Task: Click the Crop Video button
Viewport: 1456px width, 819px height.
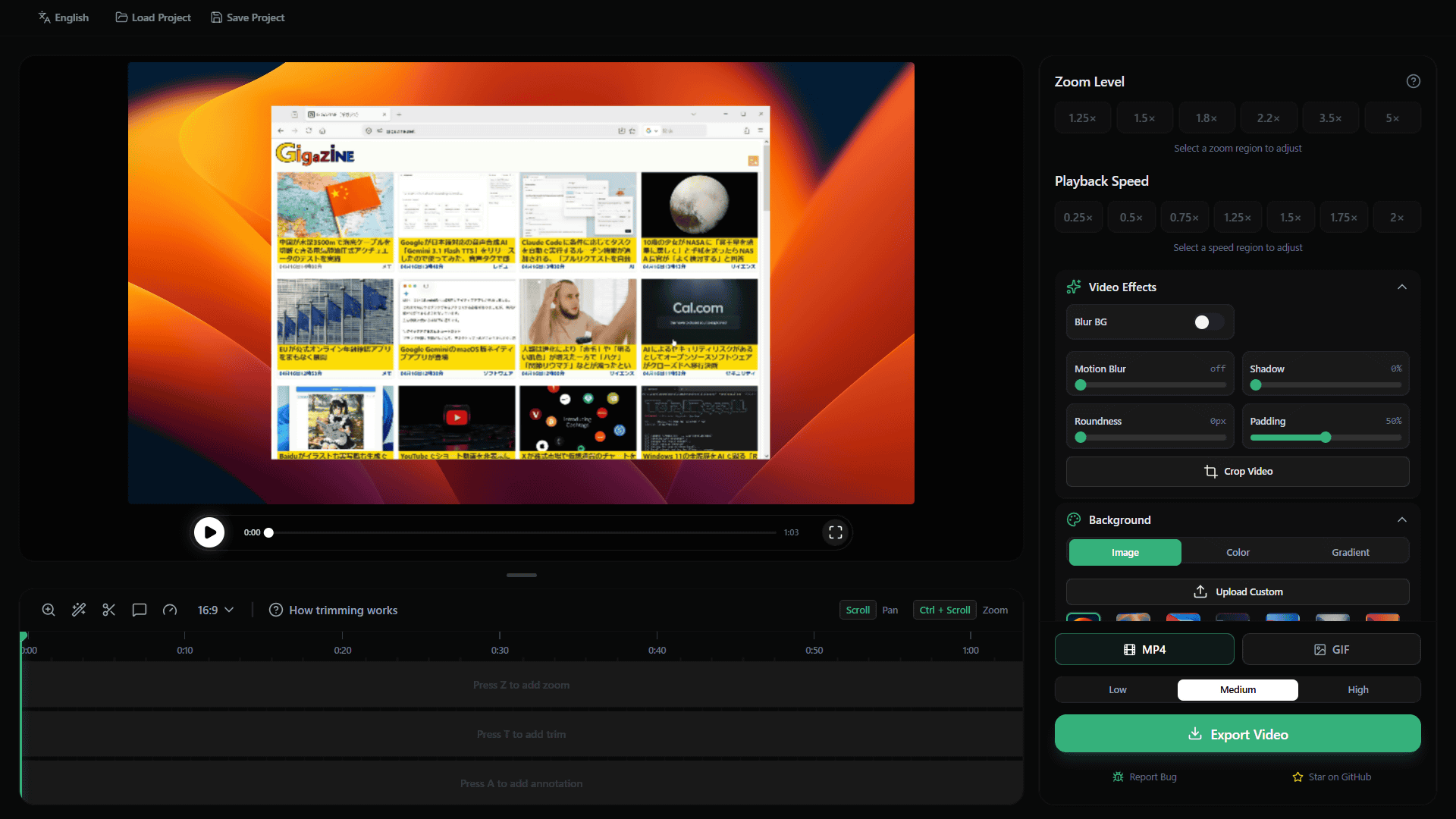Action: tap(1238, 472)
